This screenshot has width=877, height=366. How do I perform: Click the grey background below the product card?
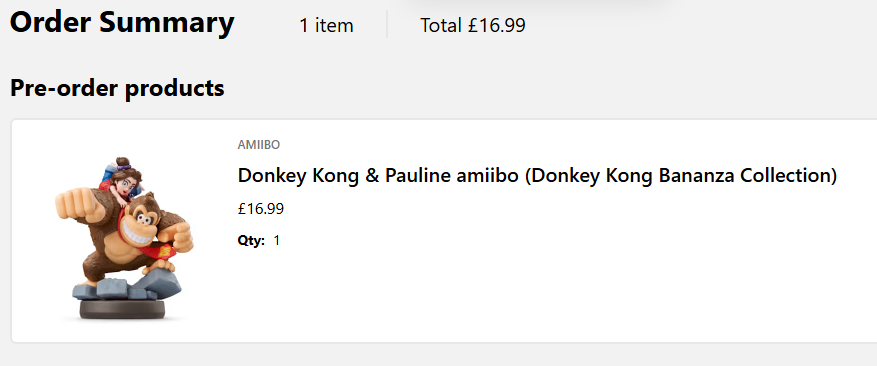click(438, 355)
